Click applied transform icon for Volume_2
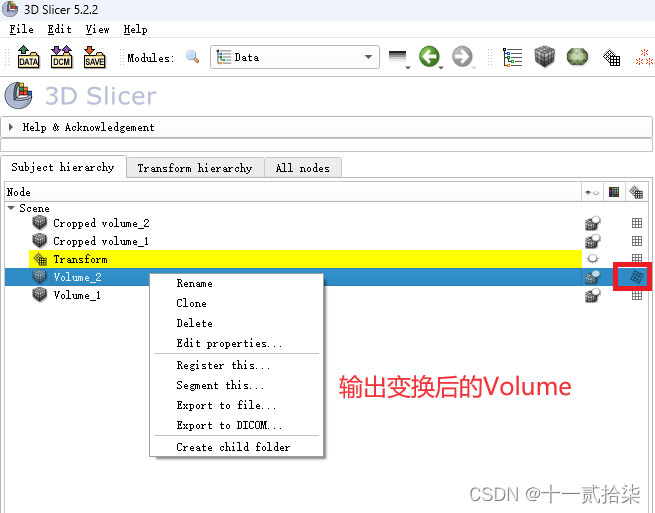Image resolution: width=655 pixels, height=513 pixels. [636, 277]
